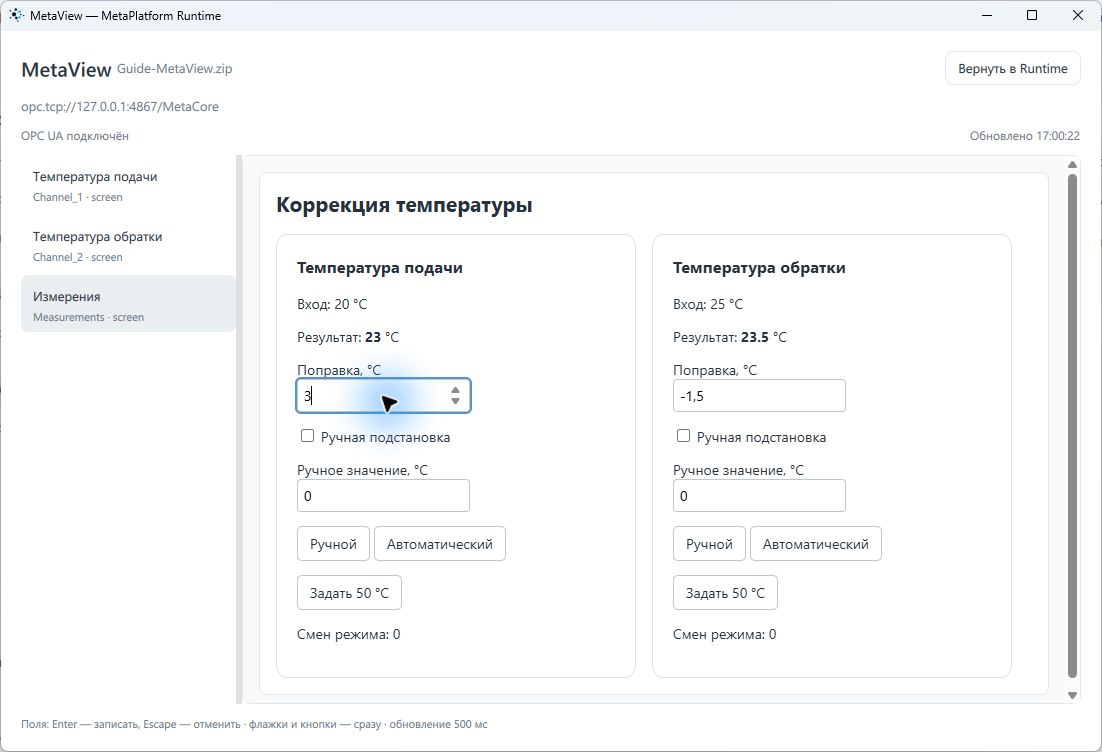1102x752 pixels.
Task: Click the Температура подачи card heading
Action: (x=380, y=268)
